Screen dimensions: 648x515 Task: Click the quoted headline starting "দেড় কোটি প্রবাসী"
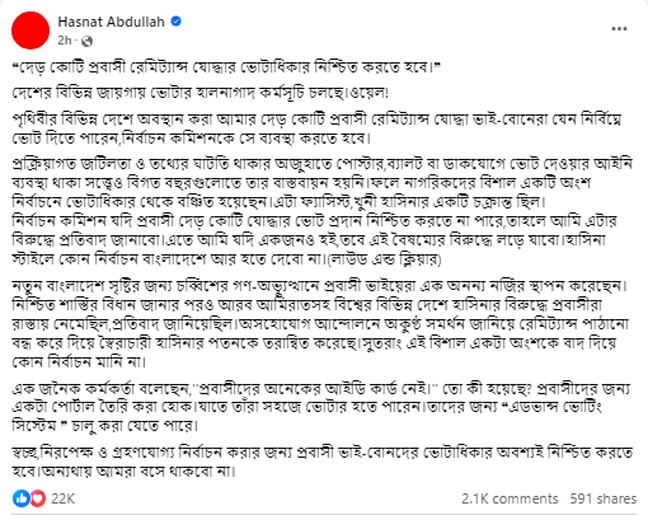click(226, 67)
